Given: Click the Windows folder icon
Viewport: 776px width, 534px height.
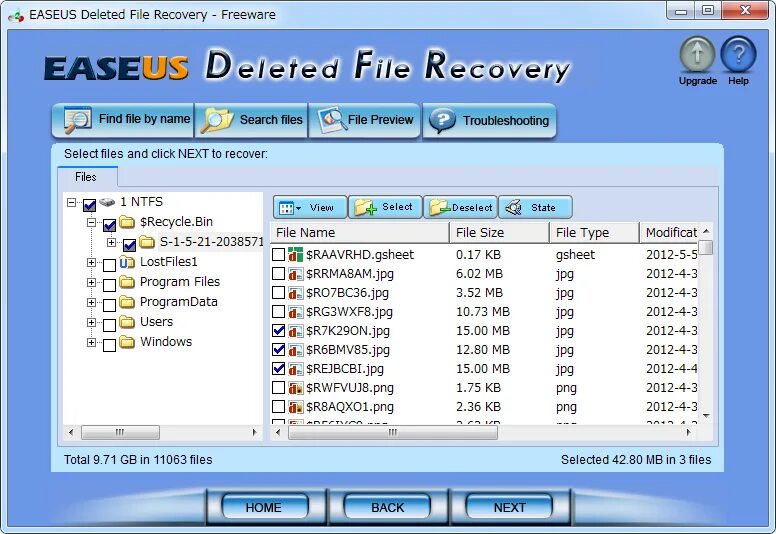Looking at the screenshot, I should pos(127,342).
